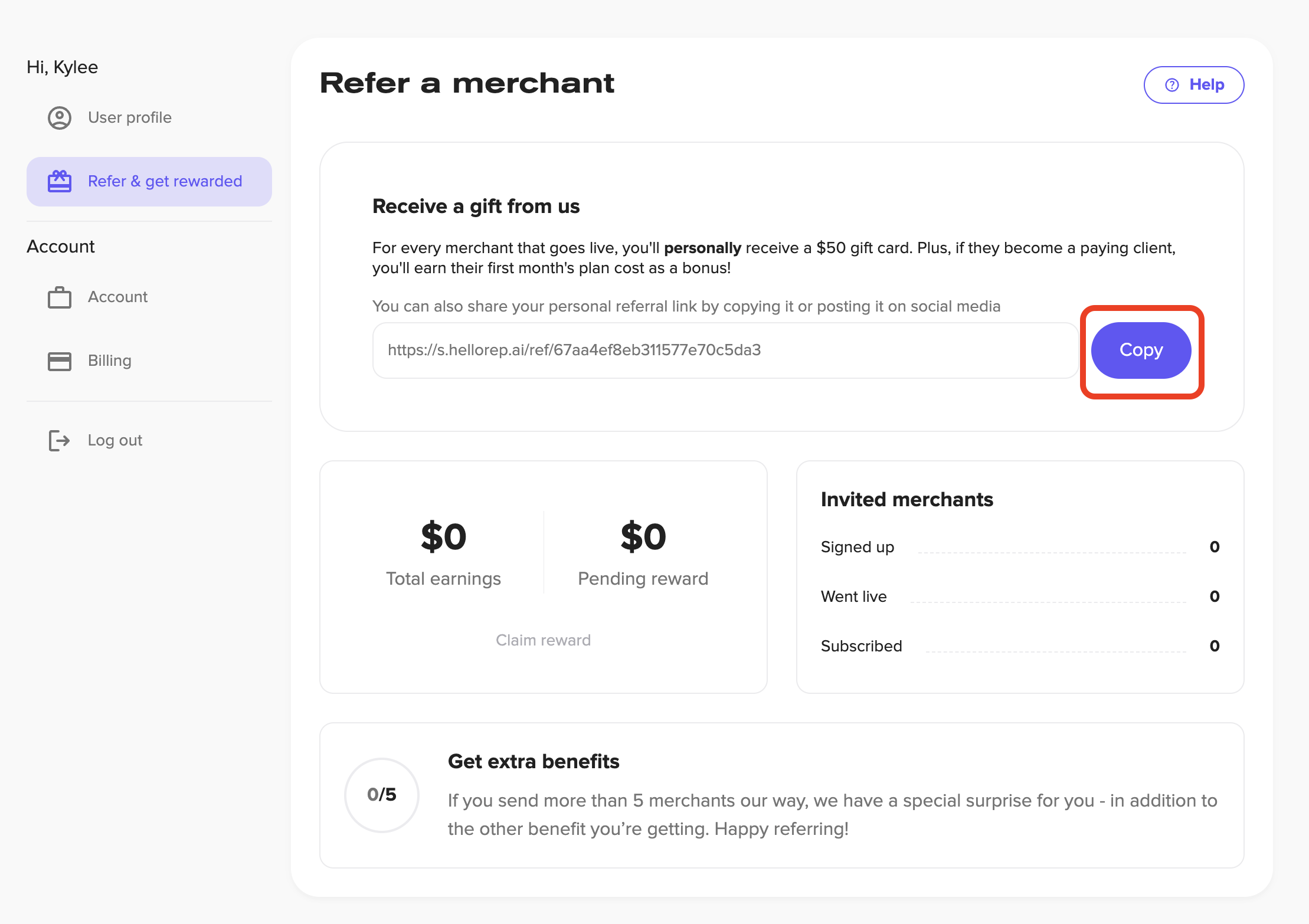
Task: Click the Claim reward link
Action: tap(543, 640)
